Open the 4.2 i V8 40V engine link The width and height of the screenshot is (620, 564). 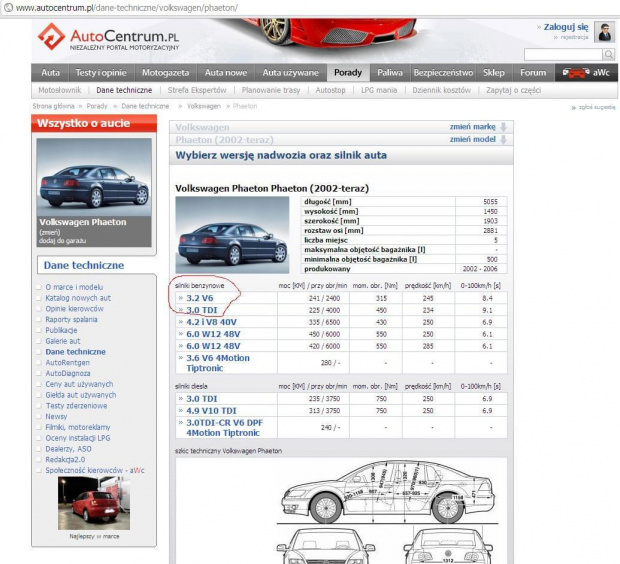coord(212,322)
